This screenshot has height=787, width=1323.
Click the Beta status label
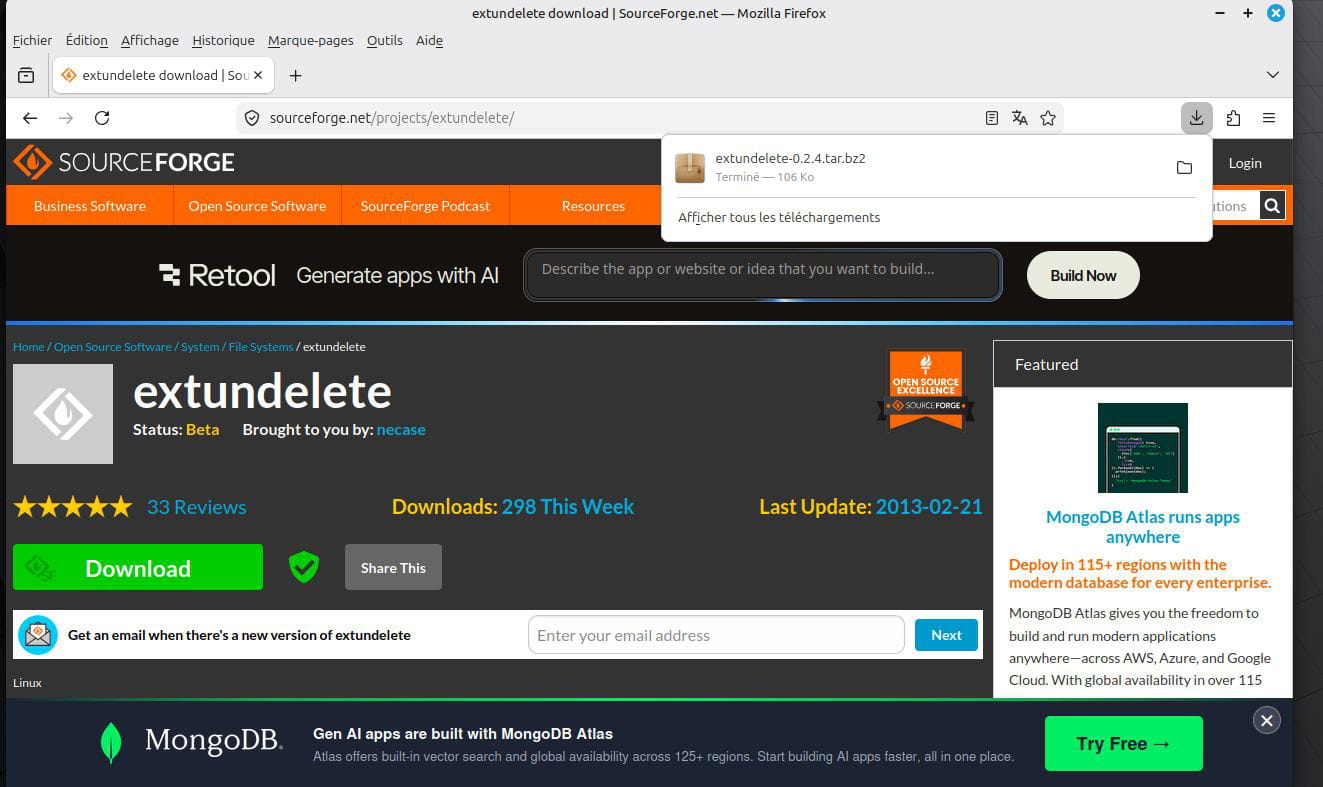202,429
